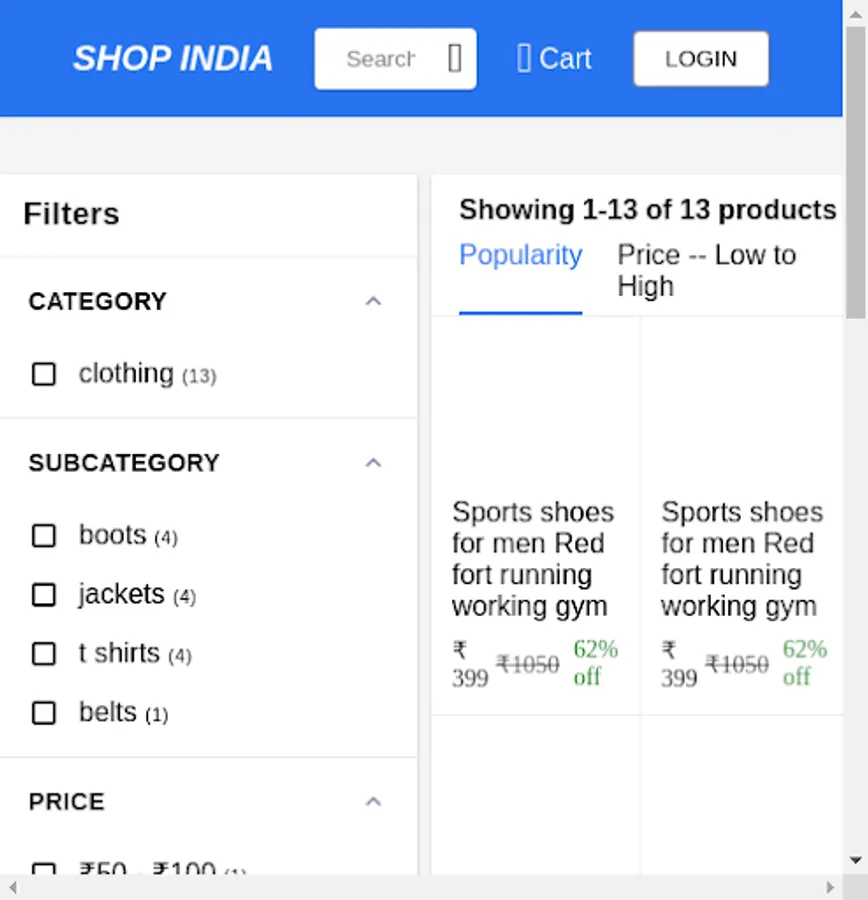Image resolution: width=868 pixels, height=900 pixels.
Task: Collapse the CATEGORY filter section
Action: tap(373, 301)
